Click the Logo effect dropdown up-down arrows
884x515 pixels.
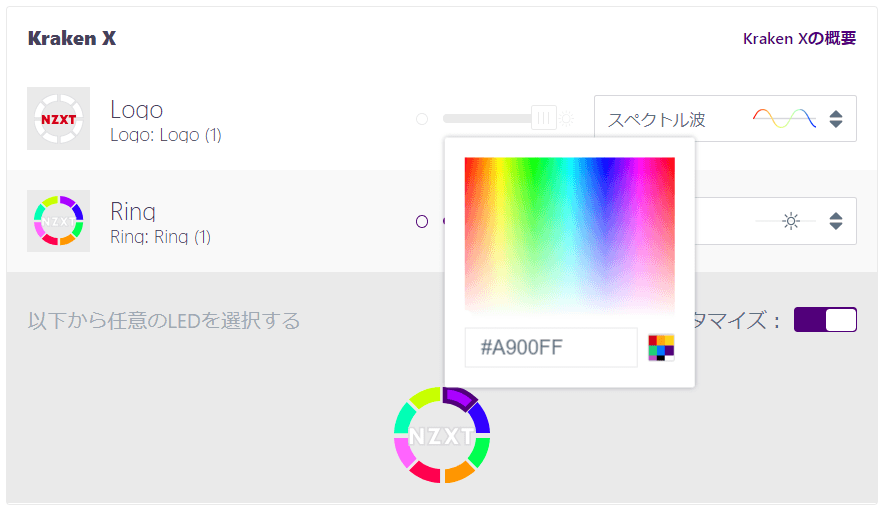coord(836,118)
